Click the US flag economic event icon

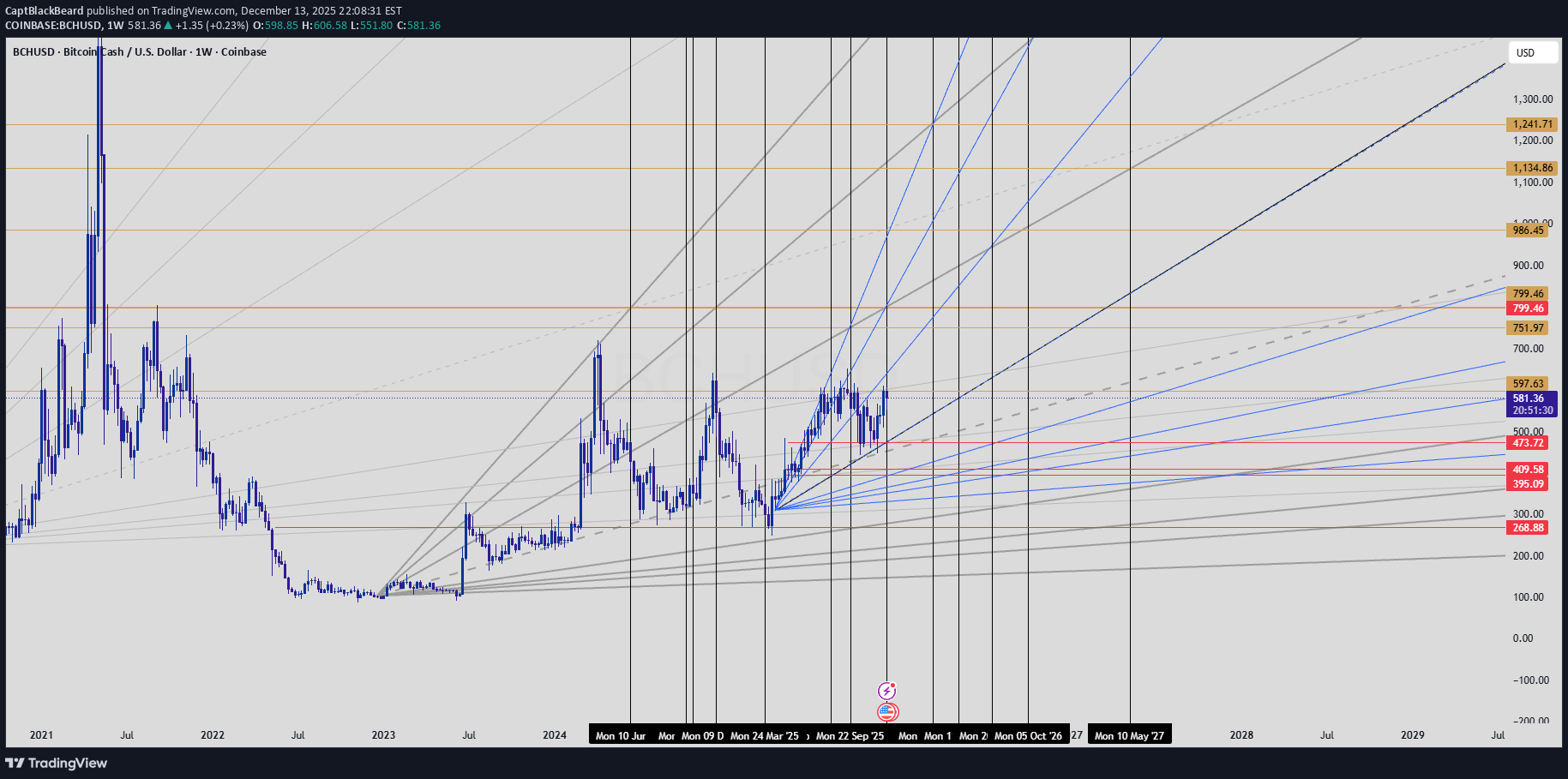(x=886, y=711)
